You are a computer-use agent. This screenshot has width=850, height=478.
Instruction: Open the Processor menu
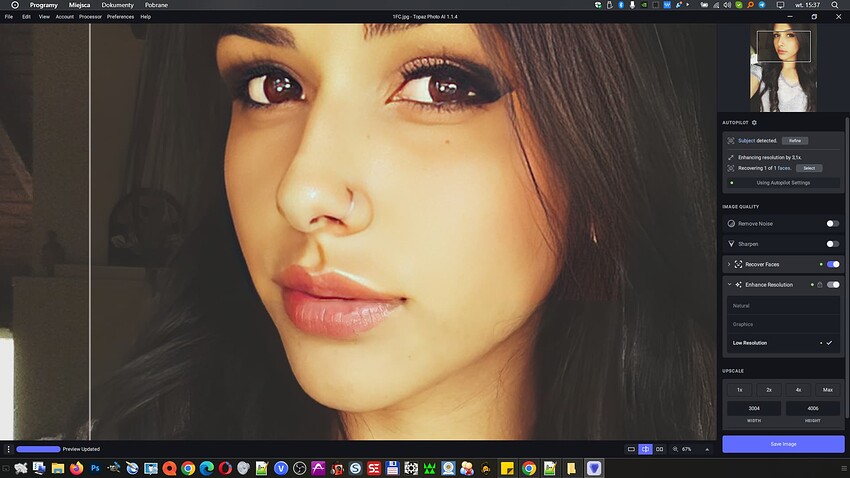(x=90, y=17)
